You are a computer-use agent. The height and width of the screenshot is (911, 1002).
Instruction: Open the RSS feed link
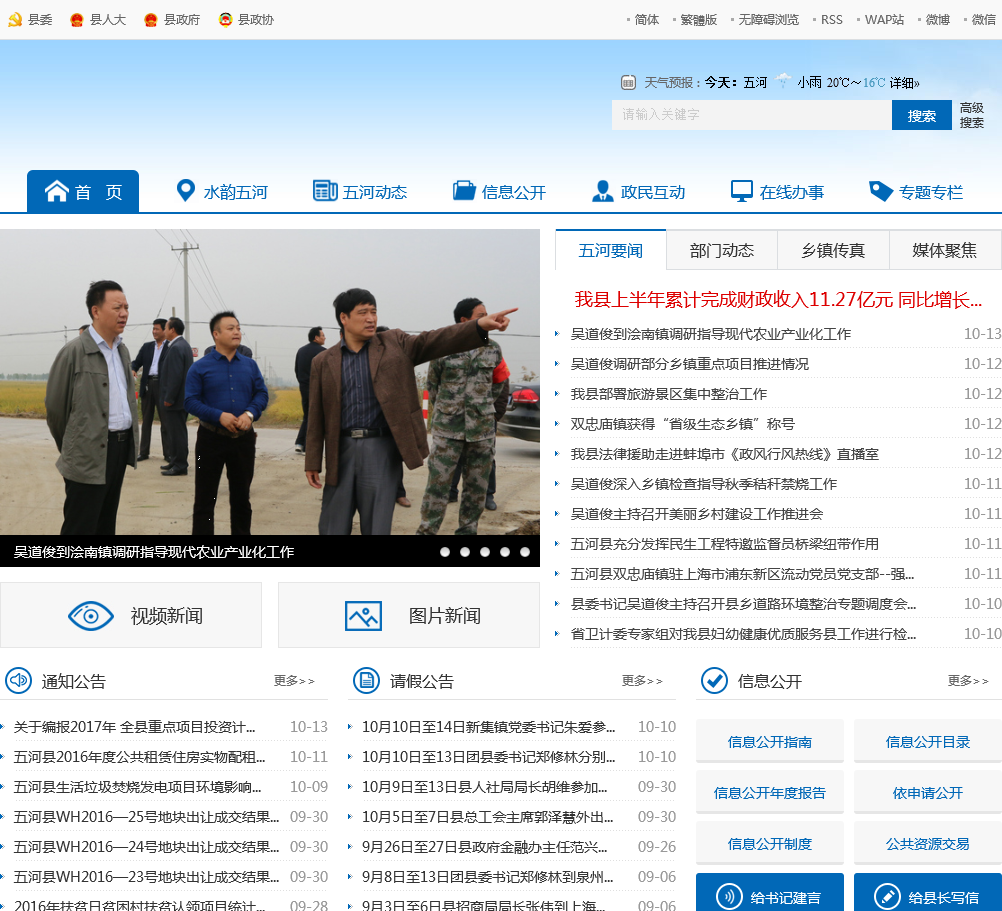tap(831, 20)
